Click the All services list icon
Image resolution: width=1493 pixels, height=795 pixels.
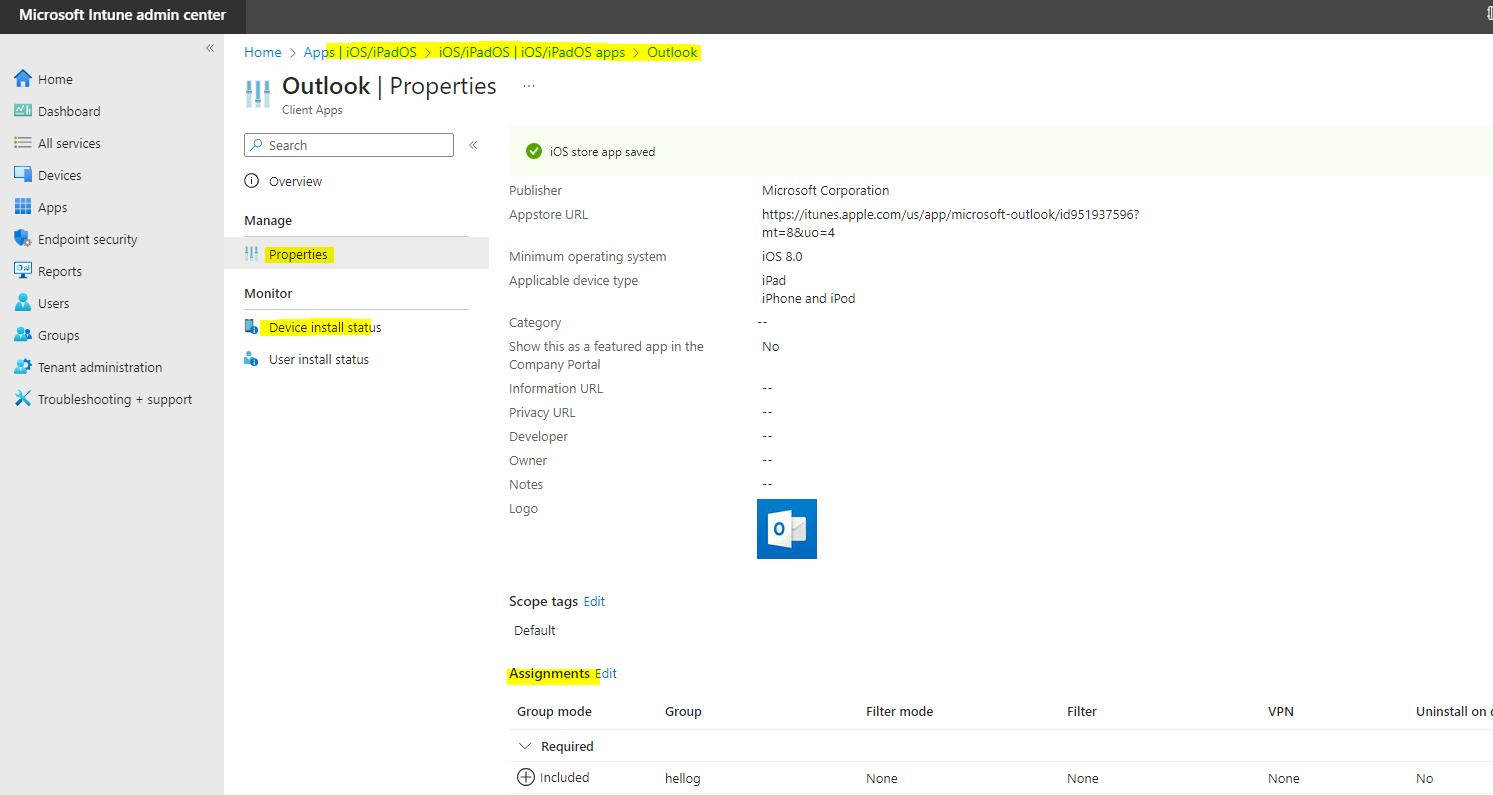click(23, 143)
